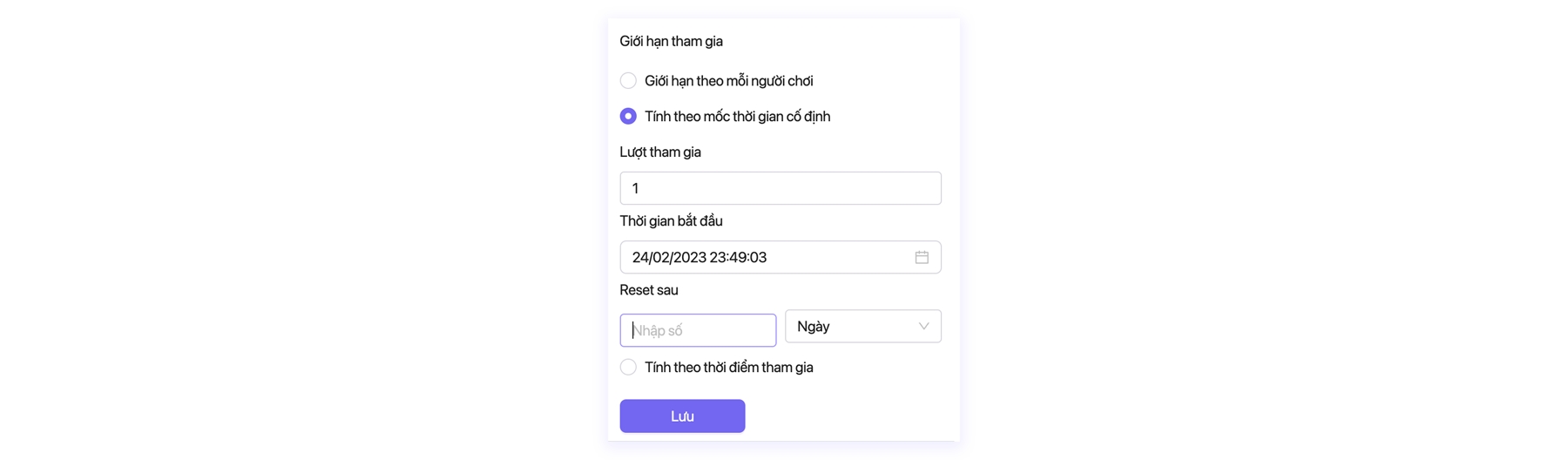Click the Thời gian bắt đầu field label
This screenshot has height=460, width=1568.
click(671, 220)
